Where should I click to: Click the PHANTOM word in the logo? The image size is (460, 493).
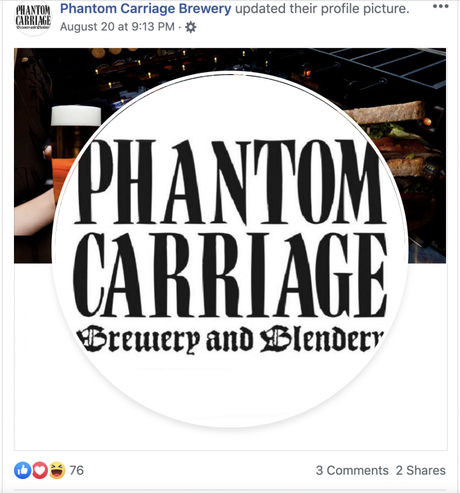click(x=230, y=182)
